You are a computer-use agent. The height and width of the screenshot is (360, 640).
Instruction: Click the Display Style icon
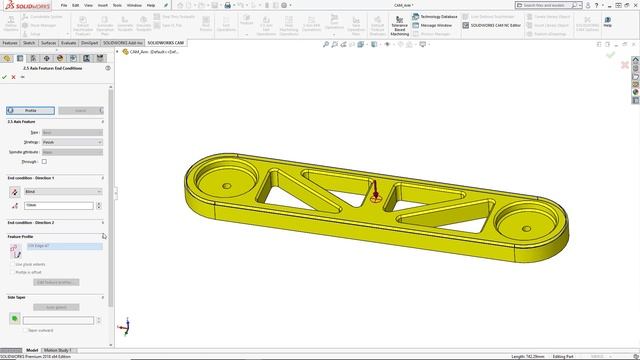(374, 44)
